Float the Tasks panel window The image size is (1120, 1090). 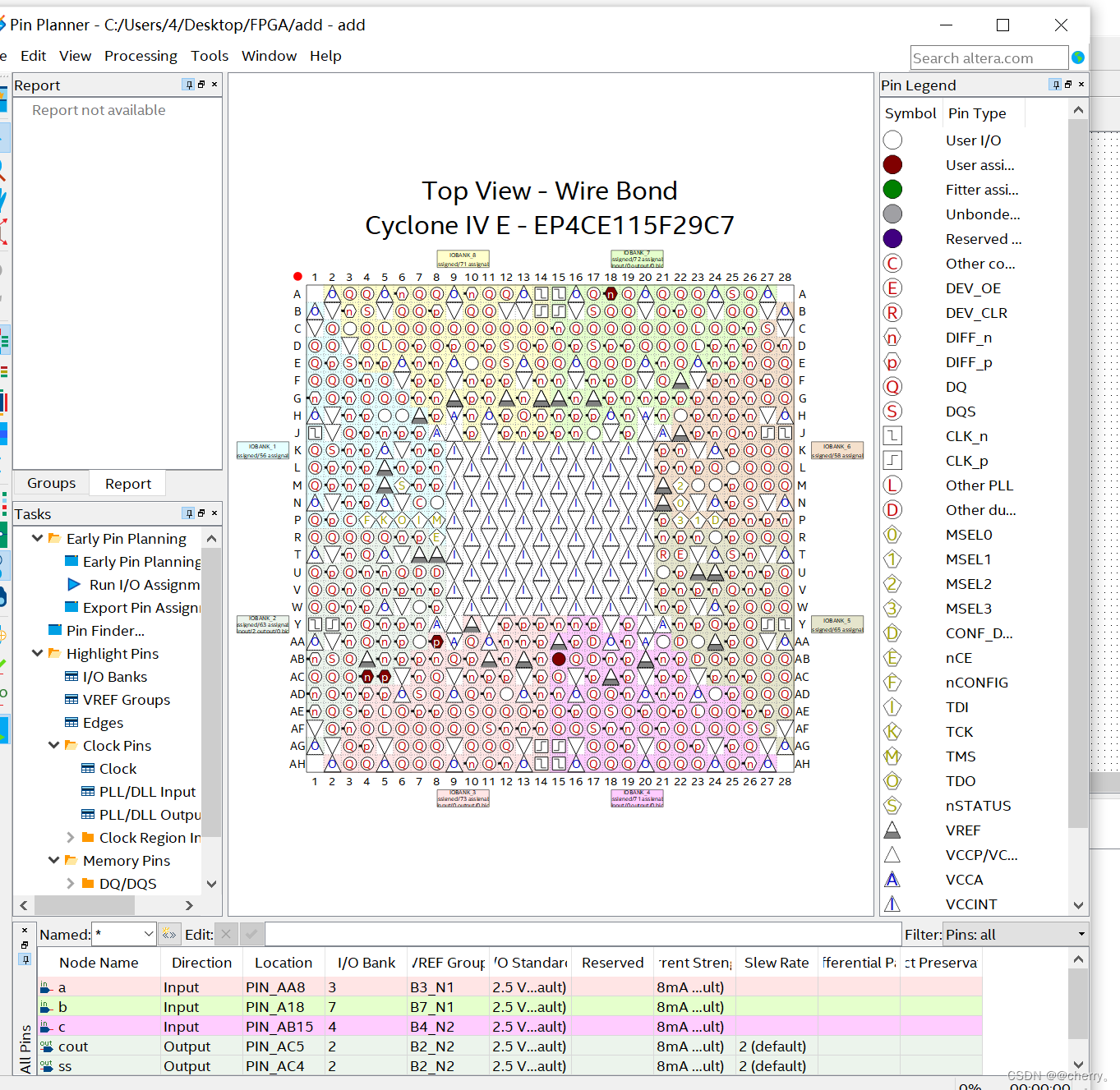201,513
